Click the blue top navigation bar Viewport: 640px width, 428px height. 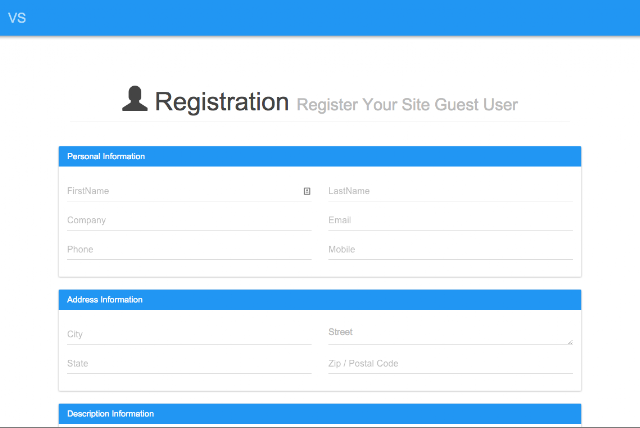(320, 18)
